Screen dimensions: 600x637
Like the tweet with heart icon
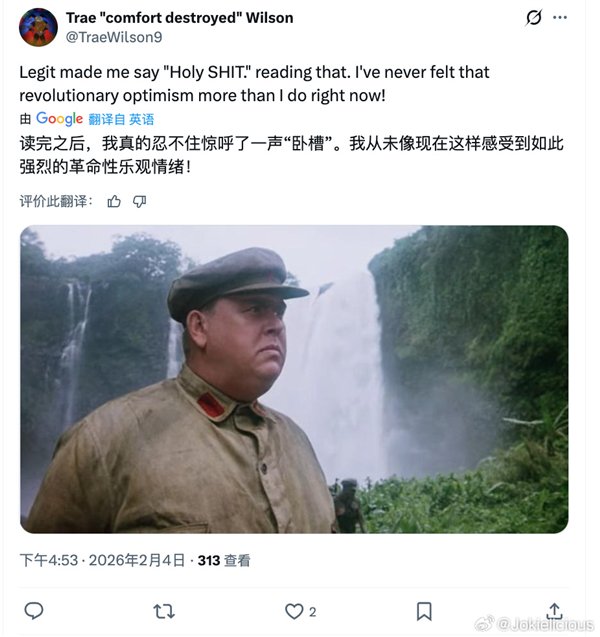point(294,611)
